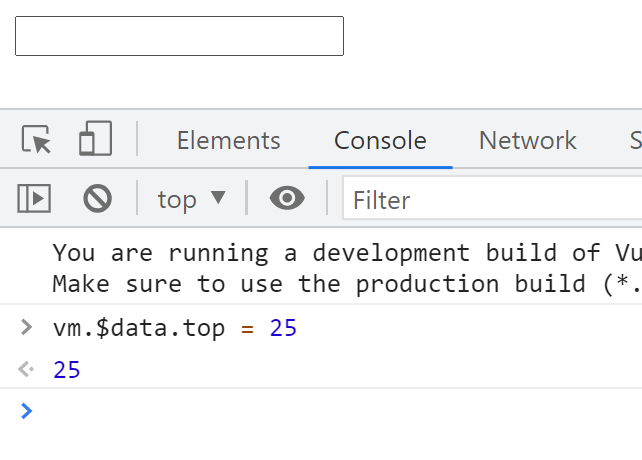642x460 pixels.
Task: Click the vm.$data.top = 25 command entry
Action: [x=175, y=327]
